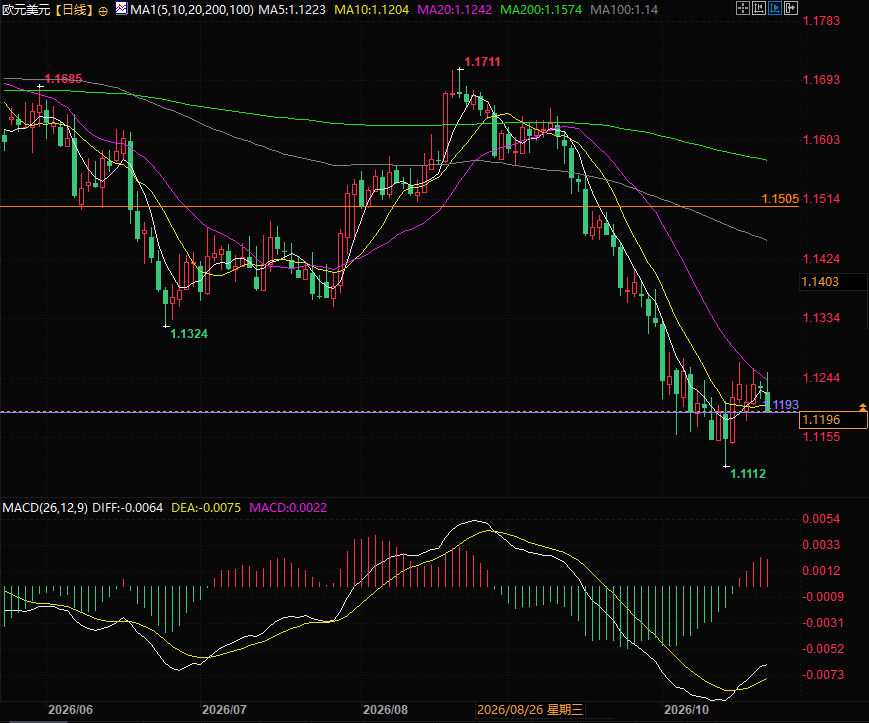
Task: Click the 欧元美元 symbol name
Action: [x=26, y=10]
